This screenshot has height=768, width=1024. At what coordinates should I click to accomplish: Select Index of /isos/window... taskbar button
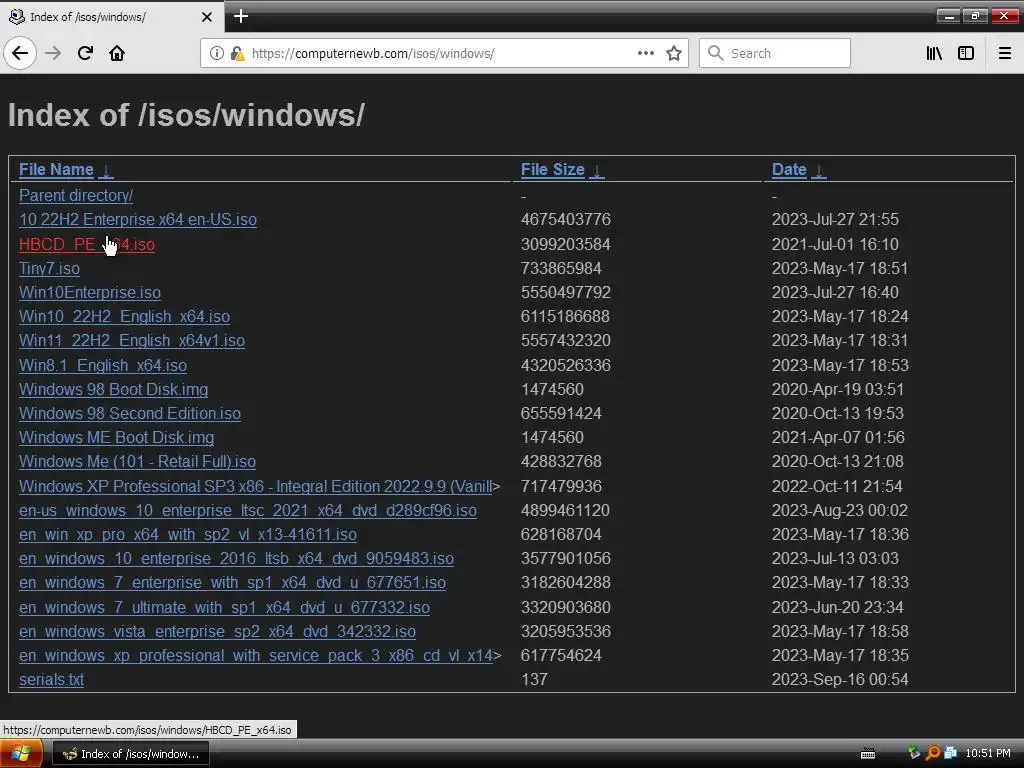(x=131, y=754)
